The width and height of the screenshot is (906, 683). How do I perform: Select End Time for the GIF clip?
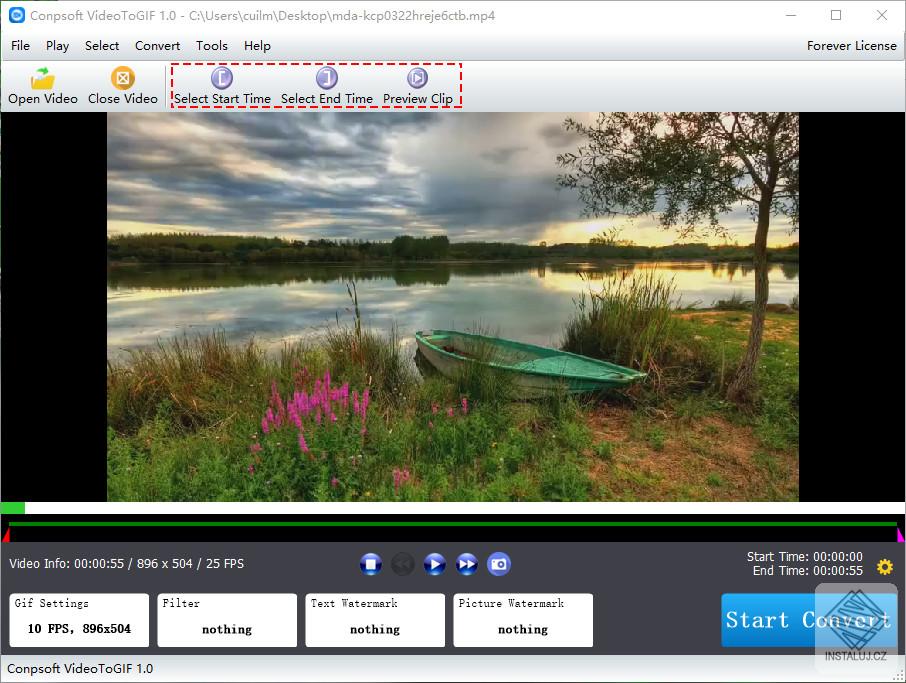coord(327,85)
